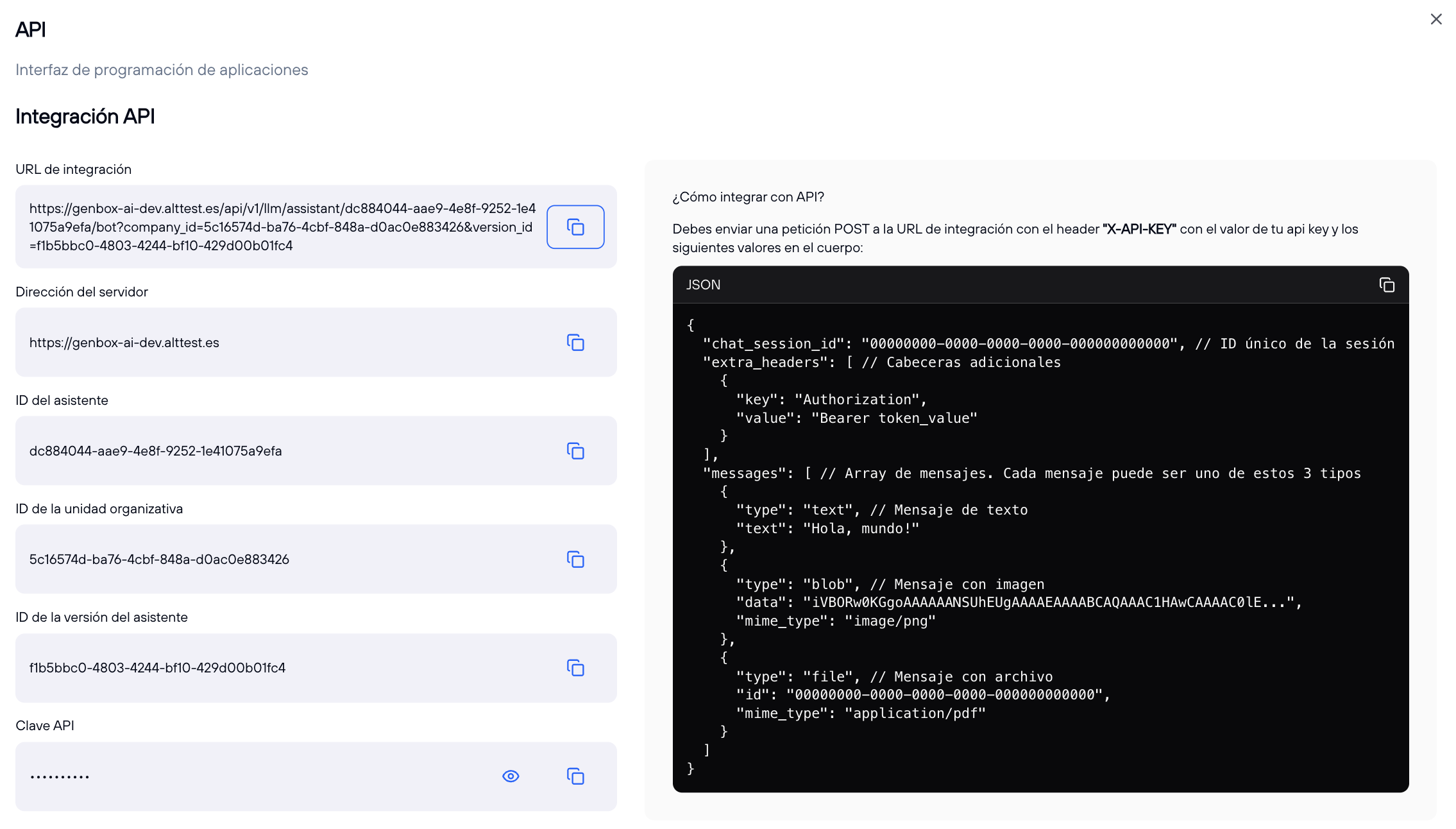This screenshot has width=1456, height=829.
Task: Copy the JSON code snippet
Action: [1387, 284]
